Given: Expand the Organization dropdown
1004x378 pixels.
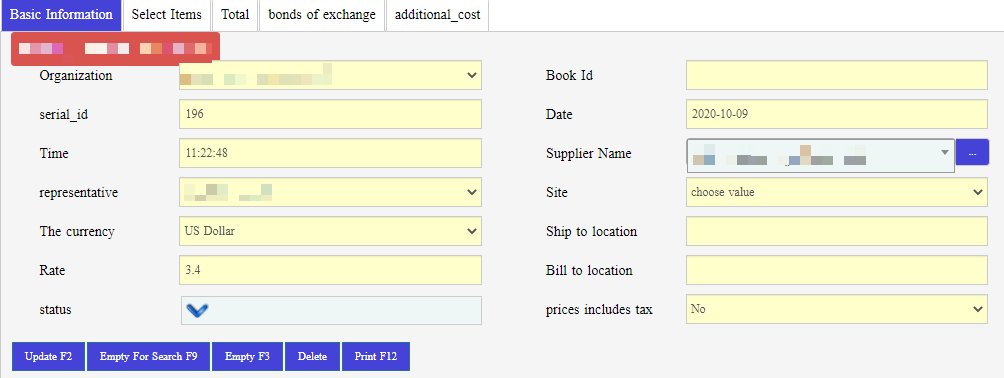Looking at the screenshot, I should click(x=330, y=76).
